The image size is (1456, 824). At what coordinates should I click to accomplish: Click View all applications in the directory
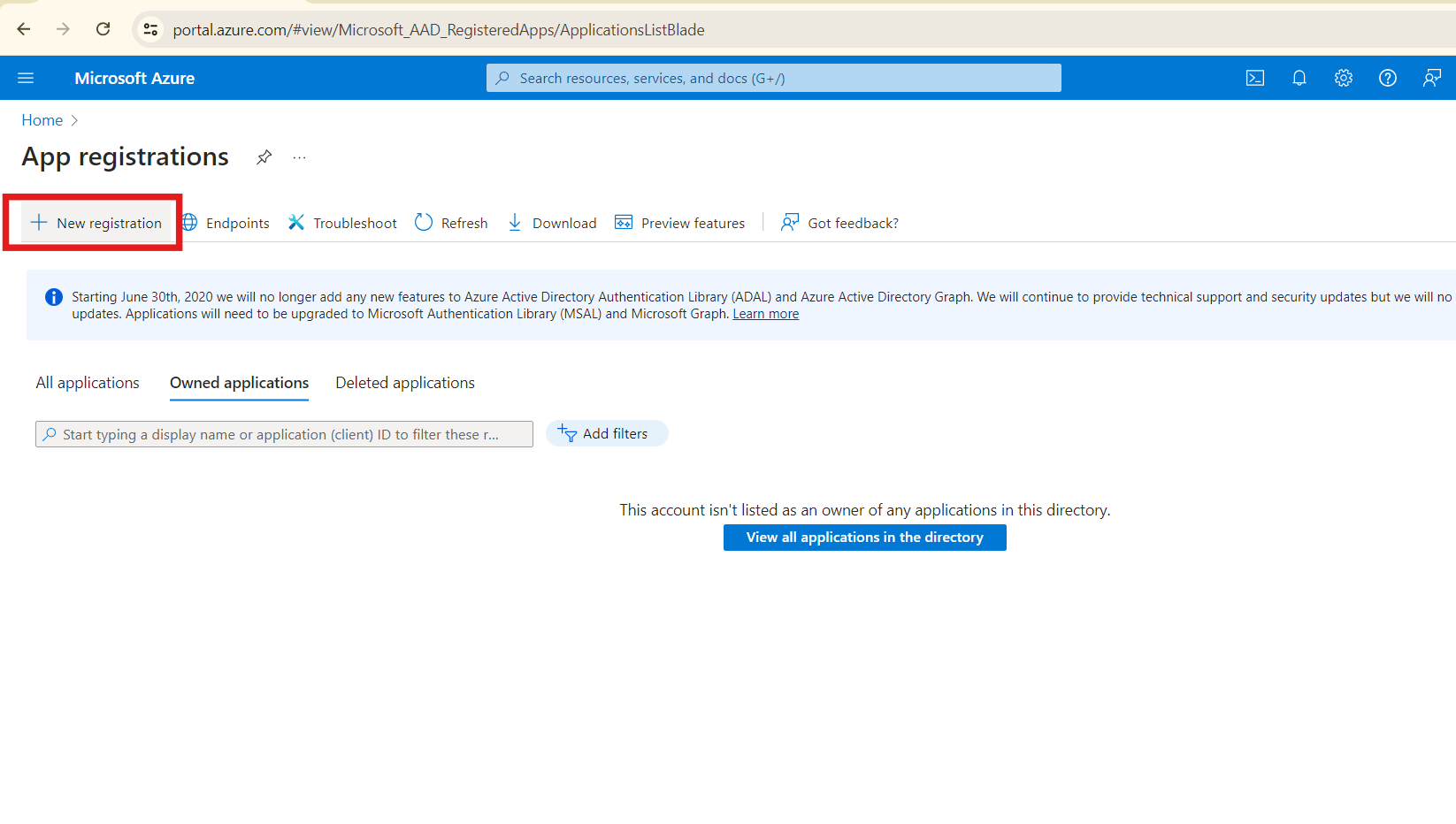pos(864,538)
